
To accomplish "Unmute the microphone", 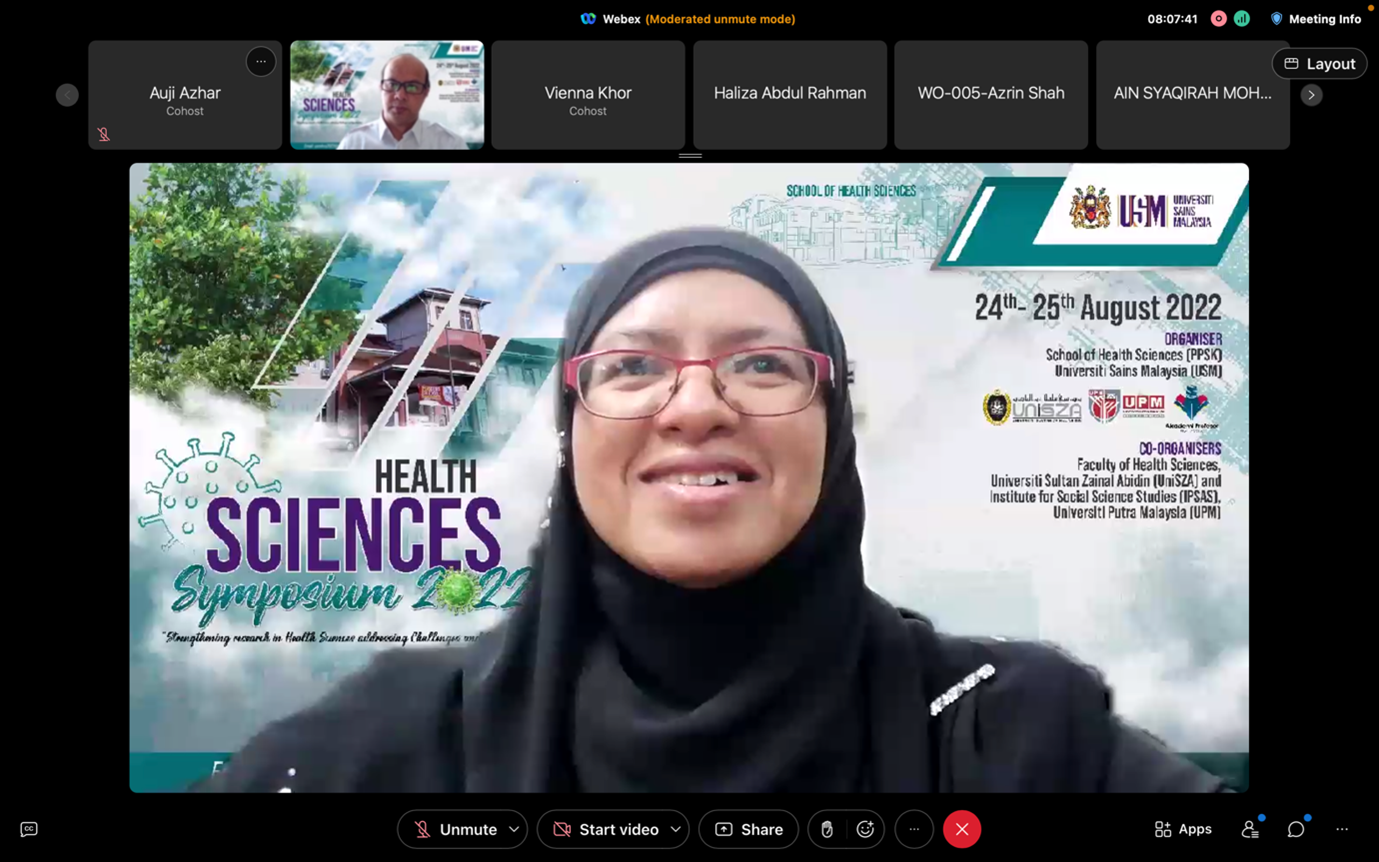I will pyautogui.click(x=456, y=829).
